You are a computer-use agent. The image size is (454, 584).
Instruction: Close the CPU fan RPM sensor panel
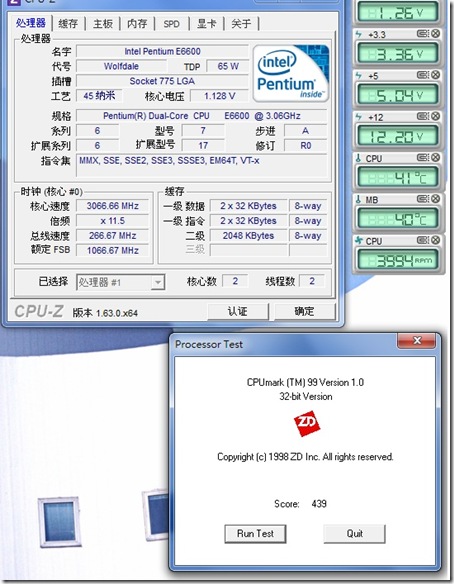(x=435, y=241)
